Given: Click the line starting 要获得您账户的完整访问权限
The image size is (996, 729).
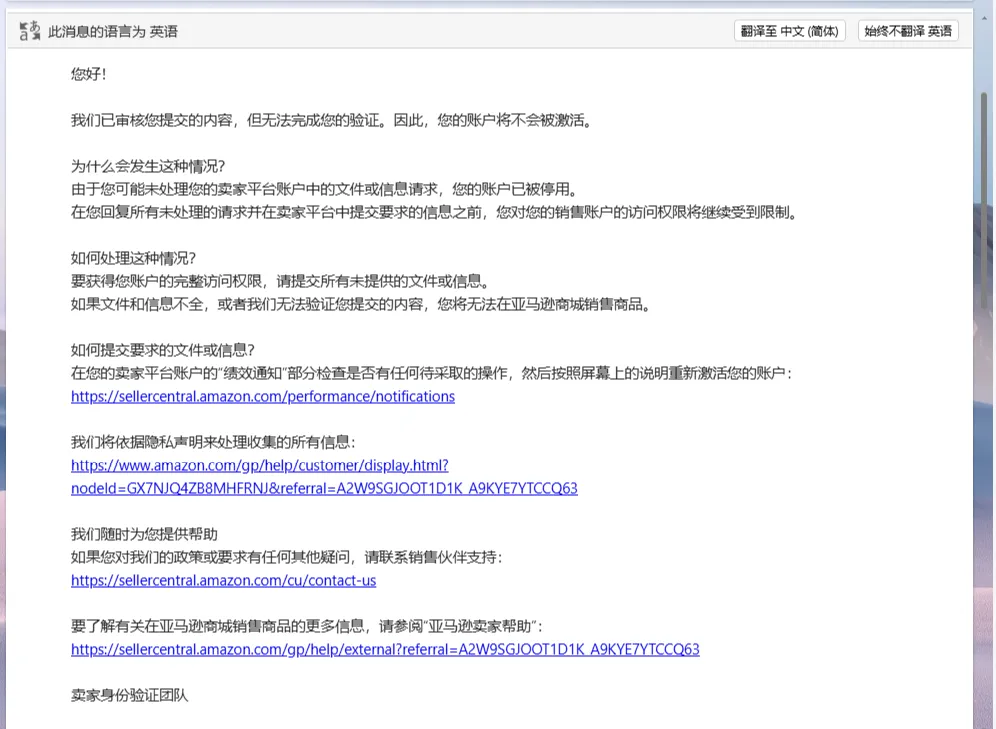Looking at the screenshot, I should point(280,281).
